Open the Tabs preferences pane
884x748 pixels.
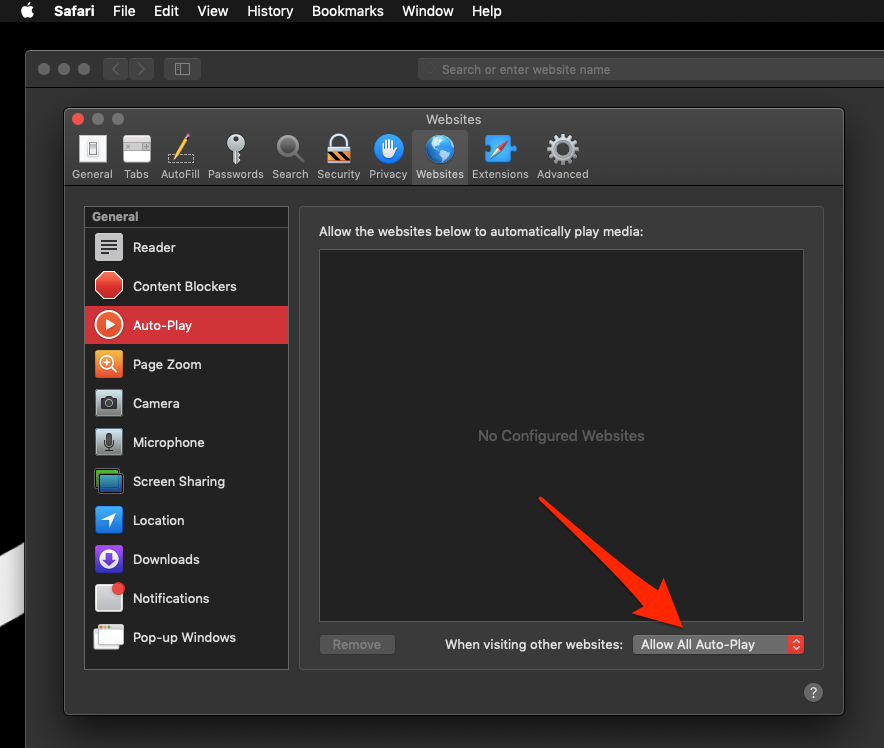136,157
